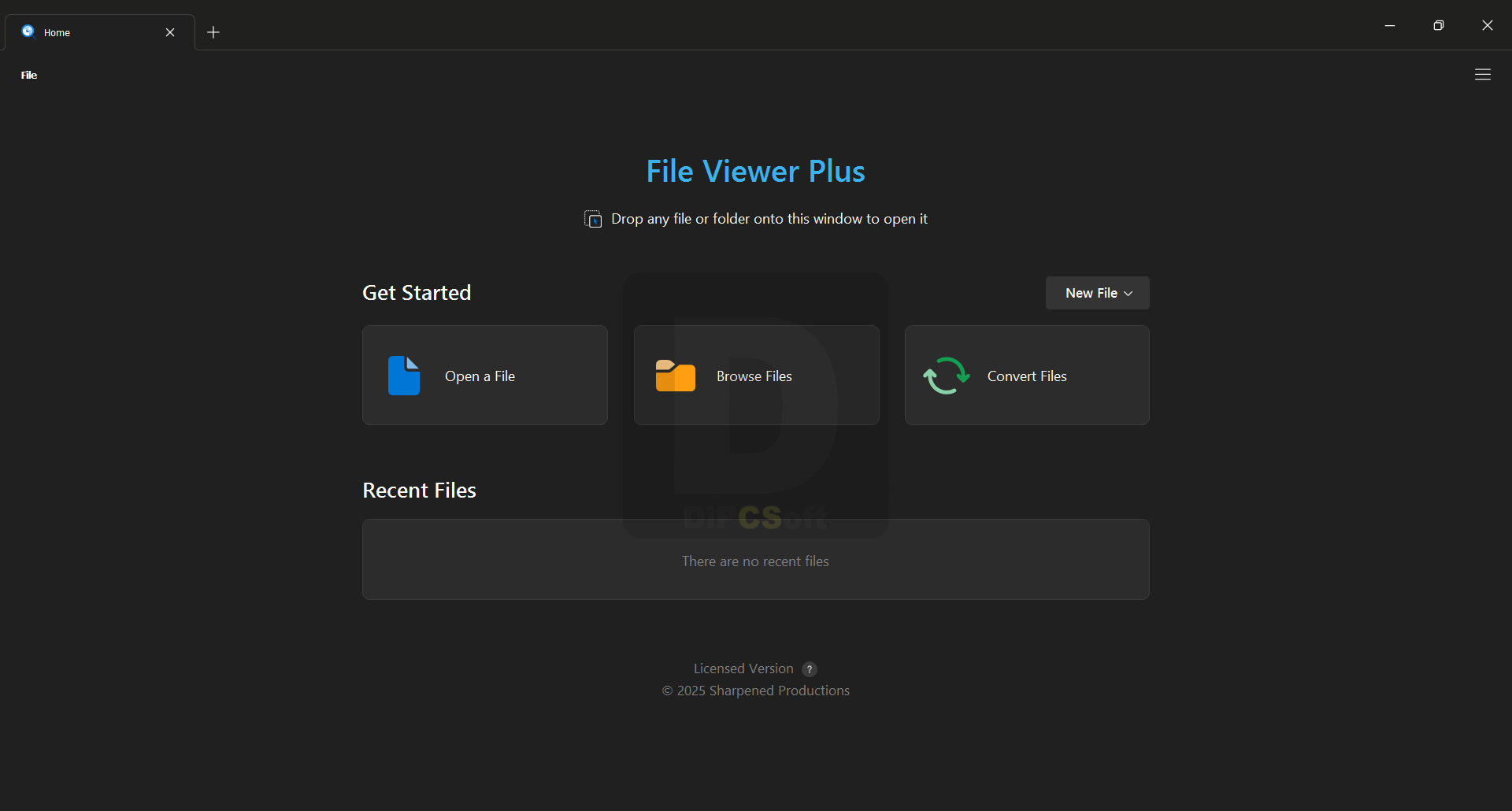The image size is (1512, 811).
Task: Click the Convert Files label
Action: (1027, 376)
